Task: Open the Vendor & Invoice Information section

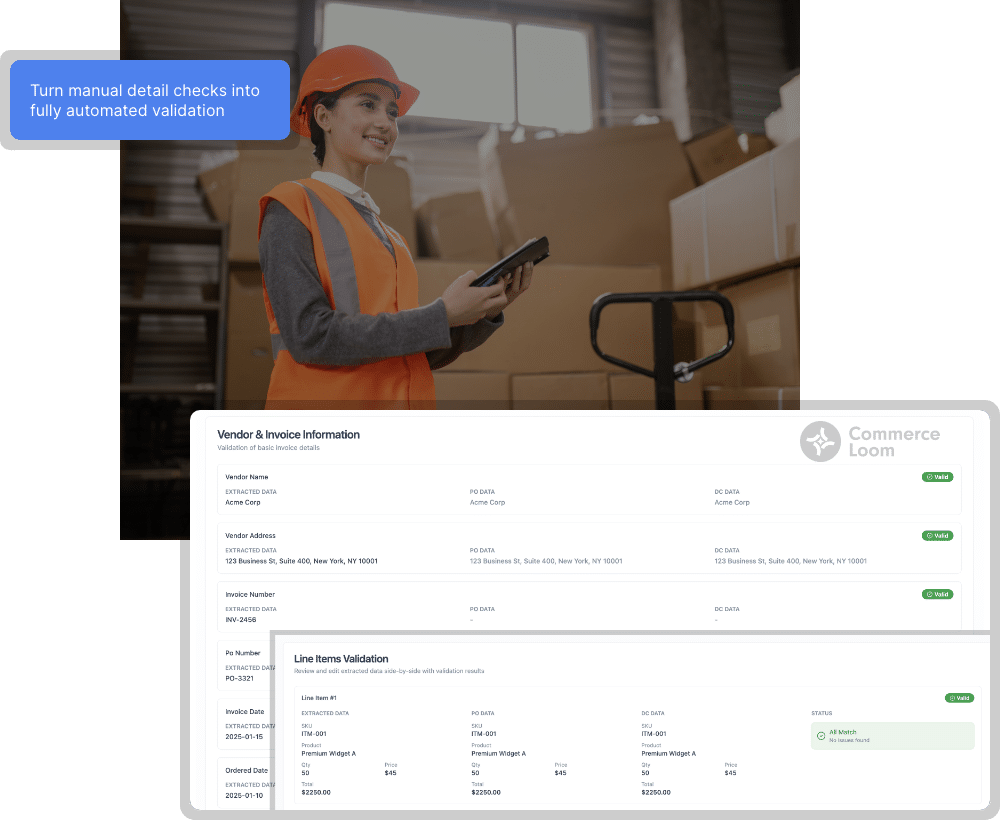Action: pyautogui.click(x=288, y=434)
